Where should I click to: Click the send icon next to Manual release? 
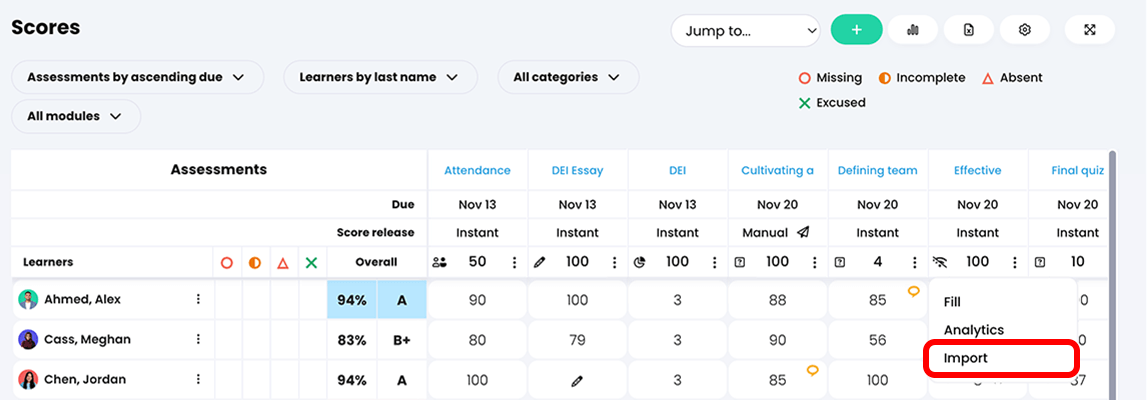[x=803, y=232]
